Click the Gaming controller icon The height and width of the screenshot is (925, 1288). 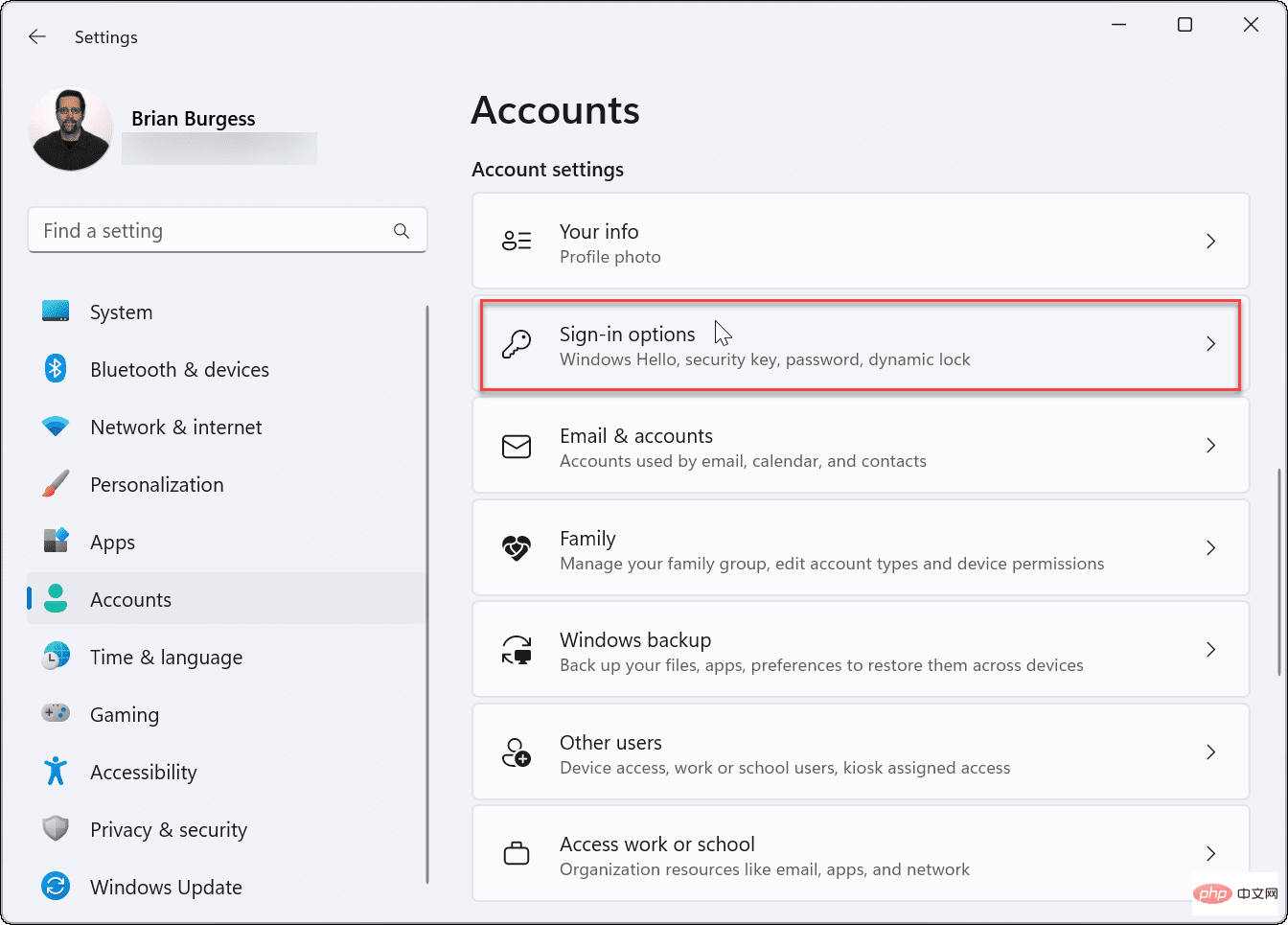click(56, 714)
